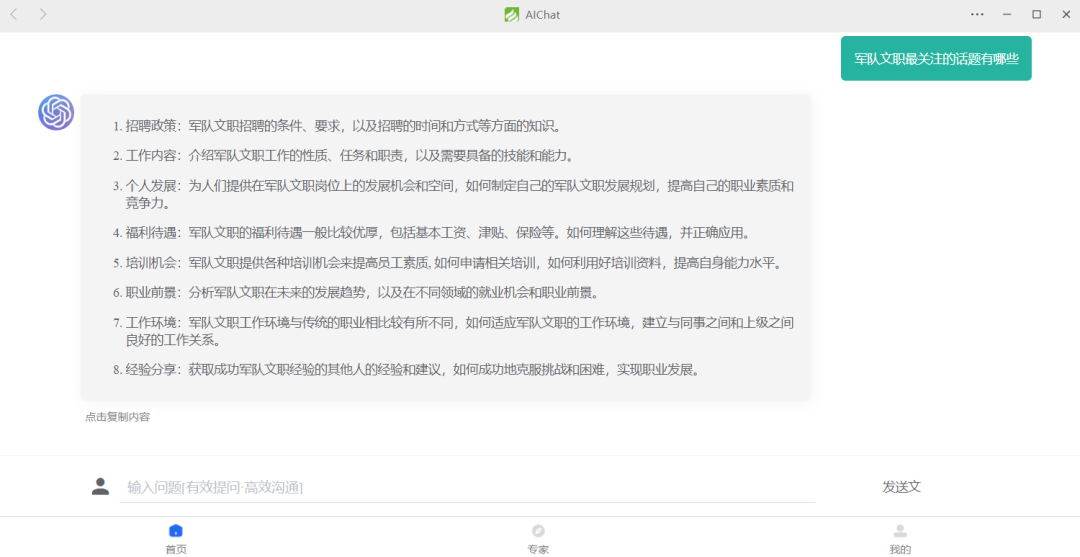This screenshot has height=557, width=1080.
Task: Click the AIChat green logo icon
Action: pyautogui.click(x=511, y=14)
